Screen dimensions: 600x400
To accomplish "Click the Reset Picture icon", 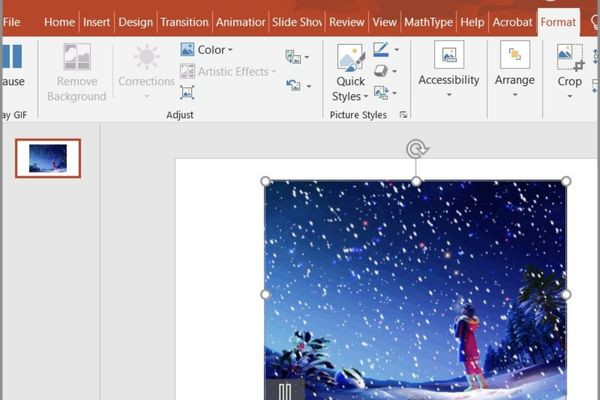I will [x=293, y=85].
